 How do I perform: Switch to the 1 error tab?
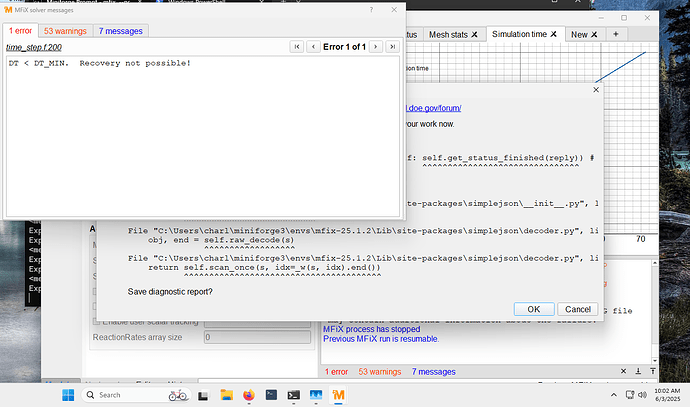point(21,31)
